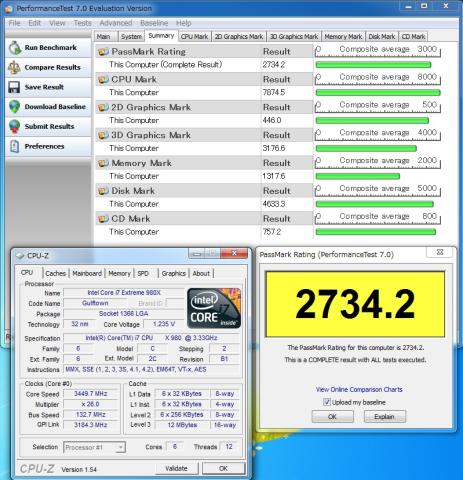Open the 3D Graphics Mark tab
This screenshot has width=463, height=480.
click(x=294, y=37)
